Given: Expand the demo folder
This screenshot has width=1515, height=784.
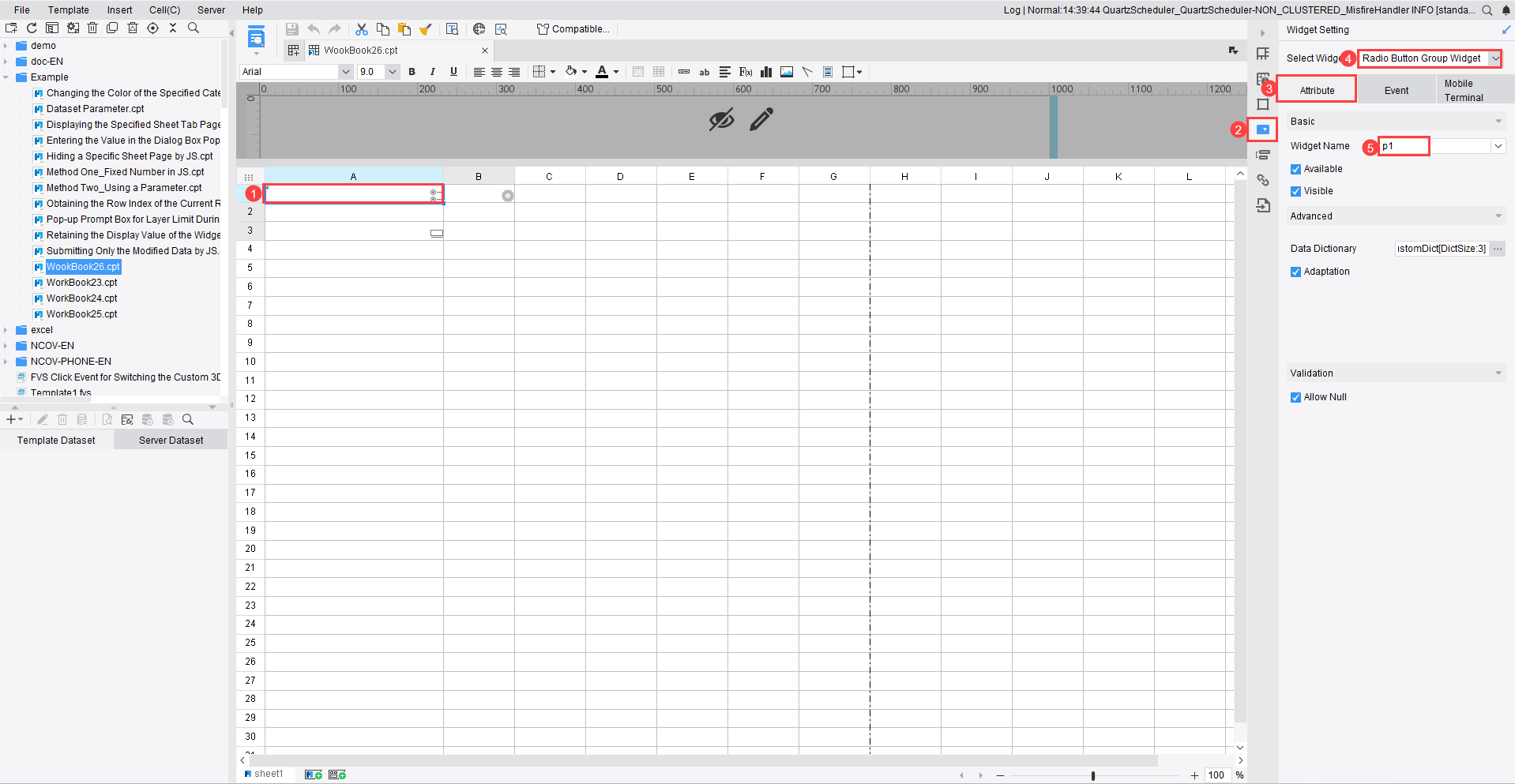Looking at the screenshot, I should tap(6, 46).
